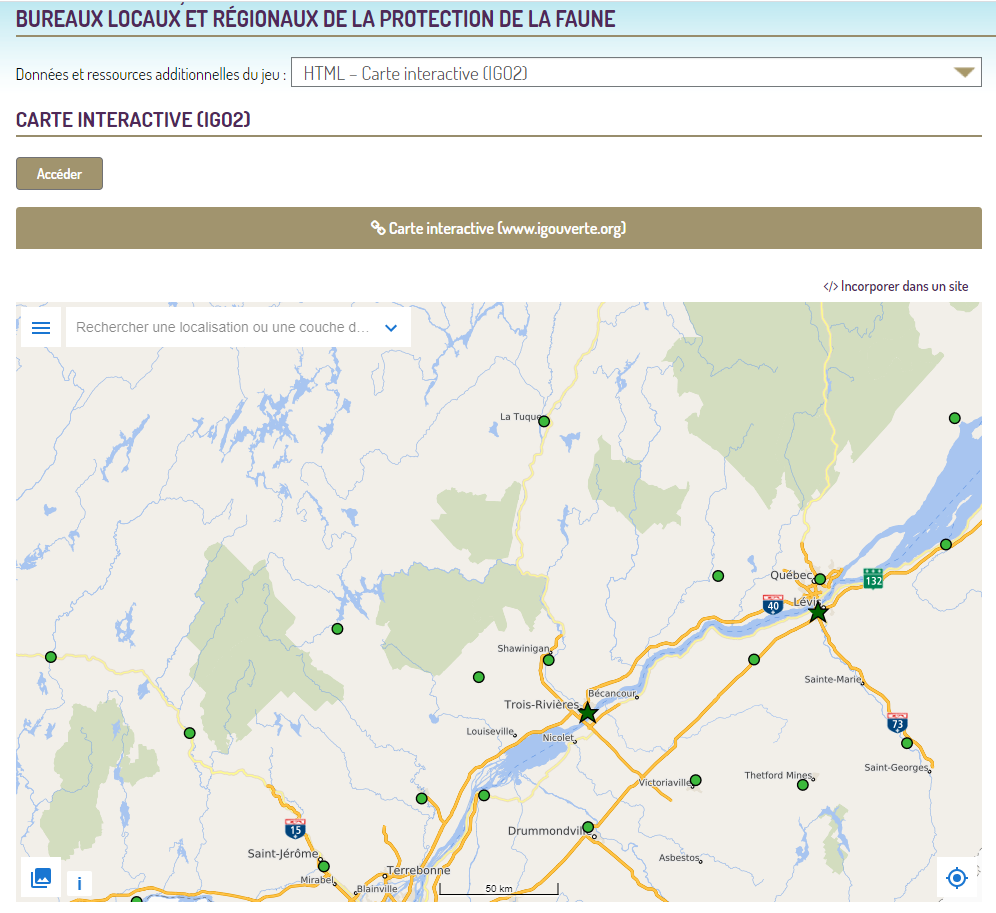Click the Blainville map label
Image resolution: width=996 pixels, height=913 pixels.
[x=377, y=889]
